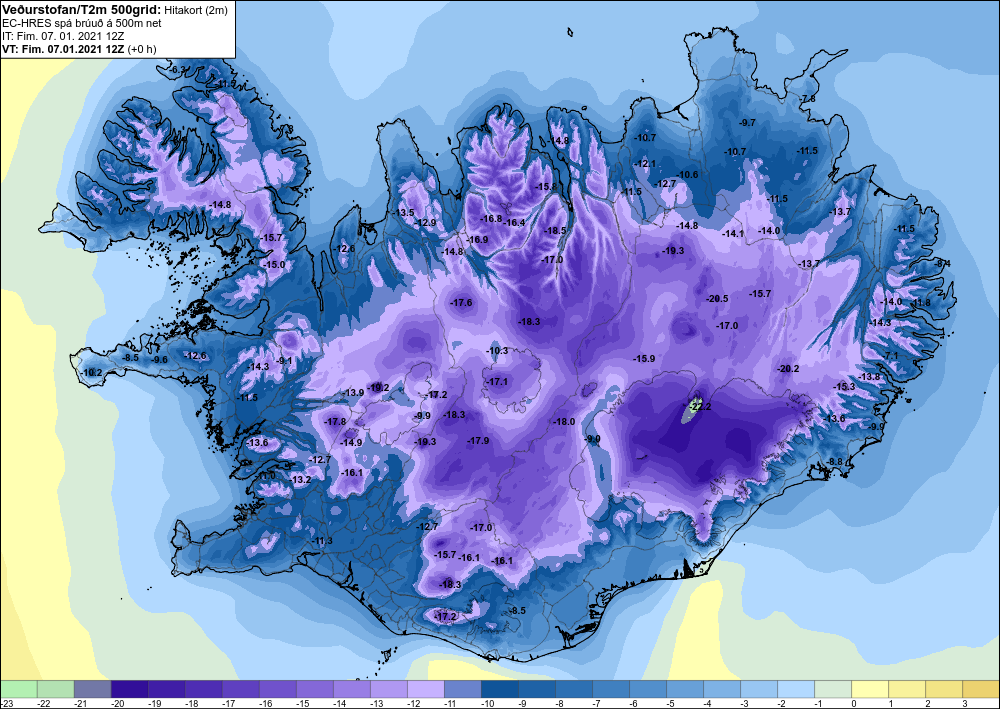Viewport: 1000px width, 709px height.
Task: Select the -6.3 temperature label
Action: [x=178, y=69]
